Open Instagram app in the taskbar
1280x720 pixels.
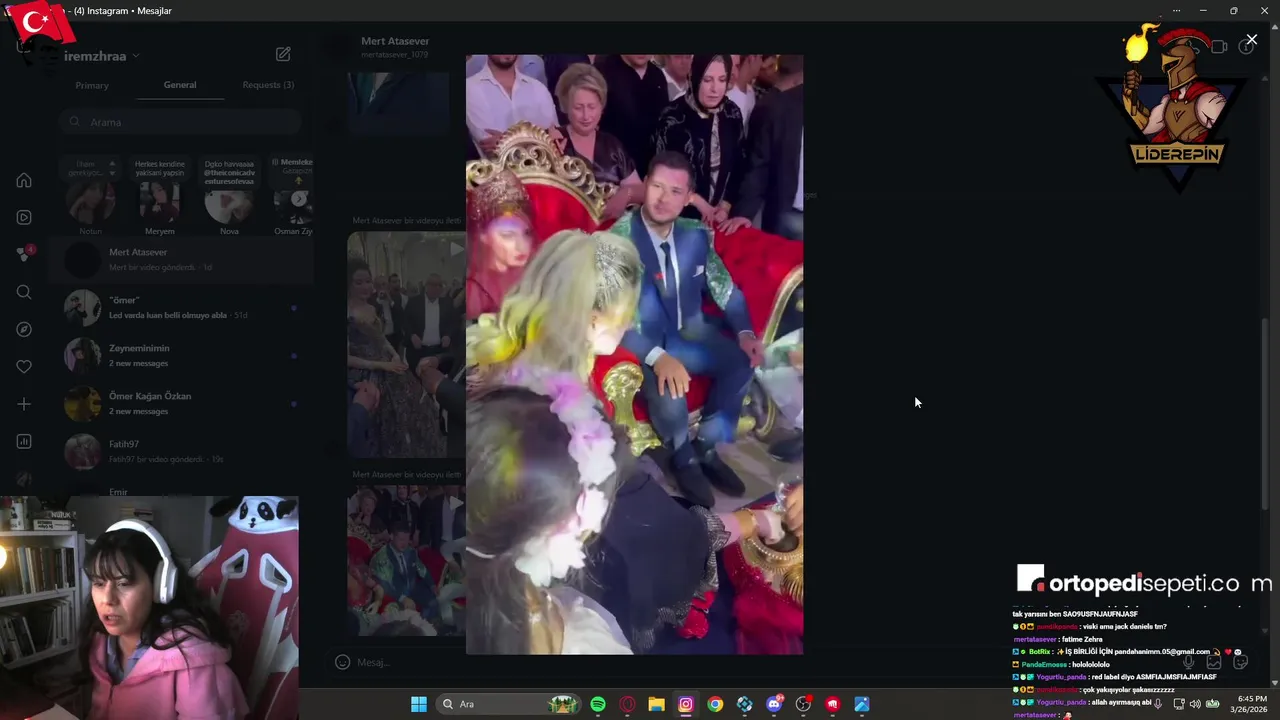tap(686, 704)
